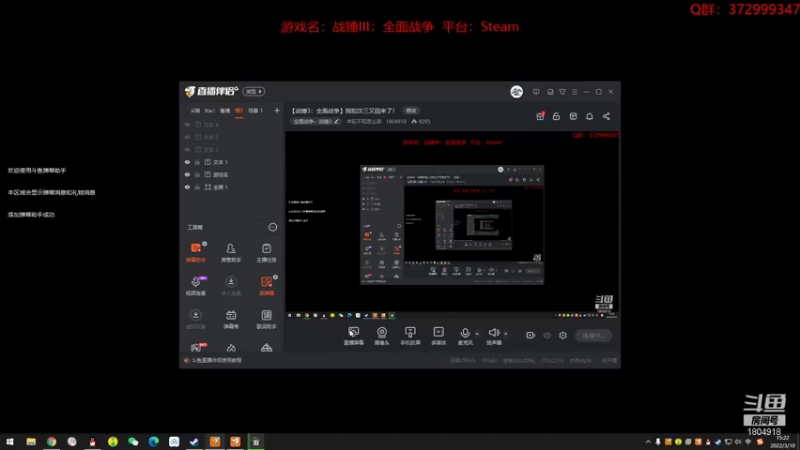Expand the speaker options arrow
800x450 pixels.
506,334
